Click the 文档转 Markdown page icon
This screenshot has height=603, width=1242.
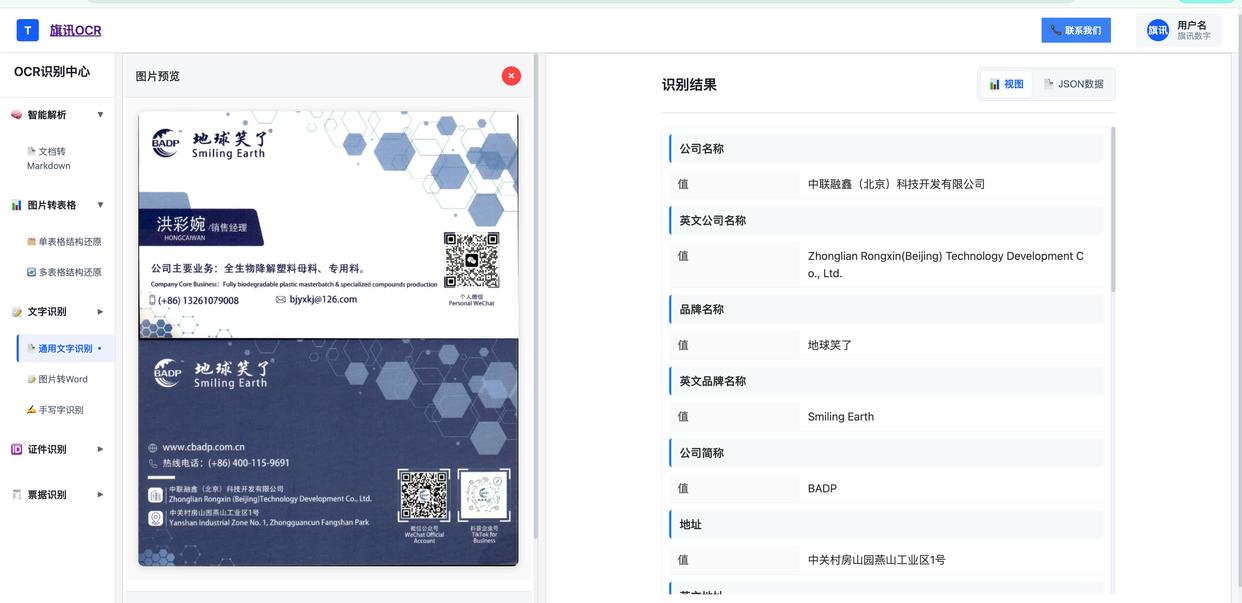pos(31,151)
